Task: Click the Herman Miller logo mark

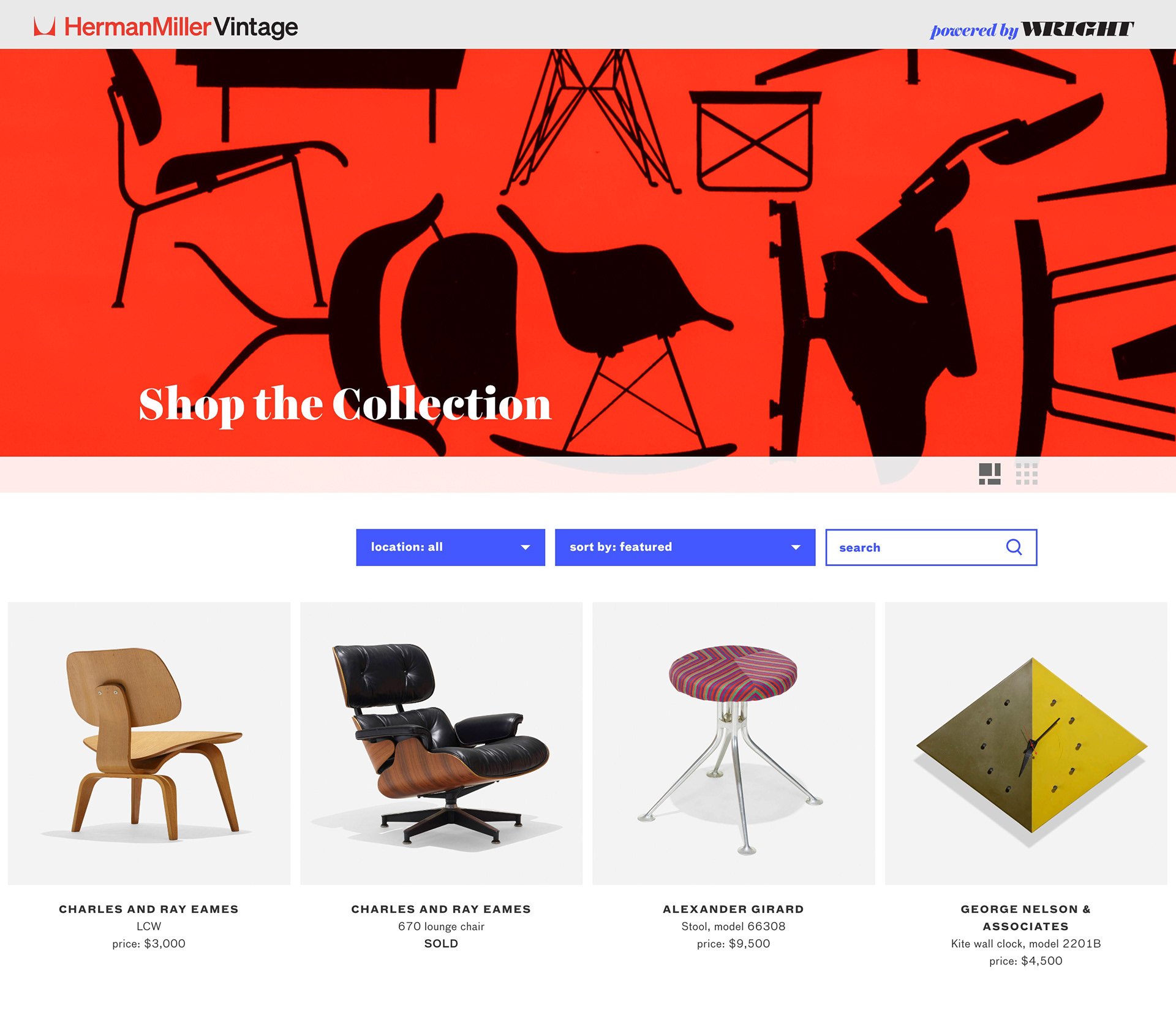Action: point(44,26)
